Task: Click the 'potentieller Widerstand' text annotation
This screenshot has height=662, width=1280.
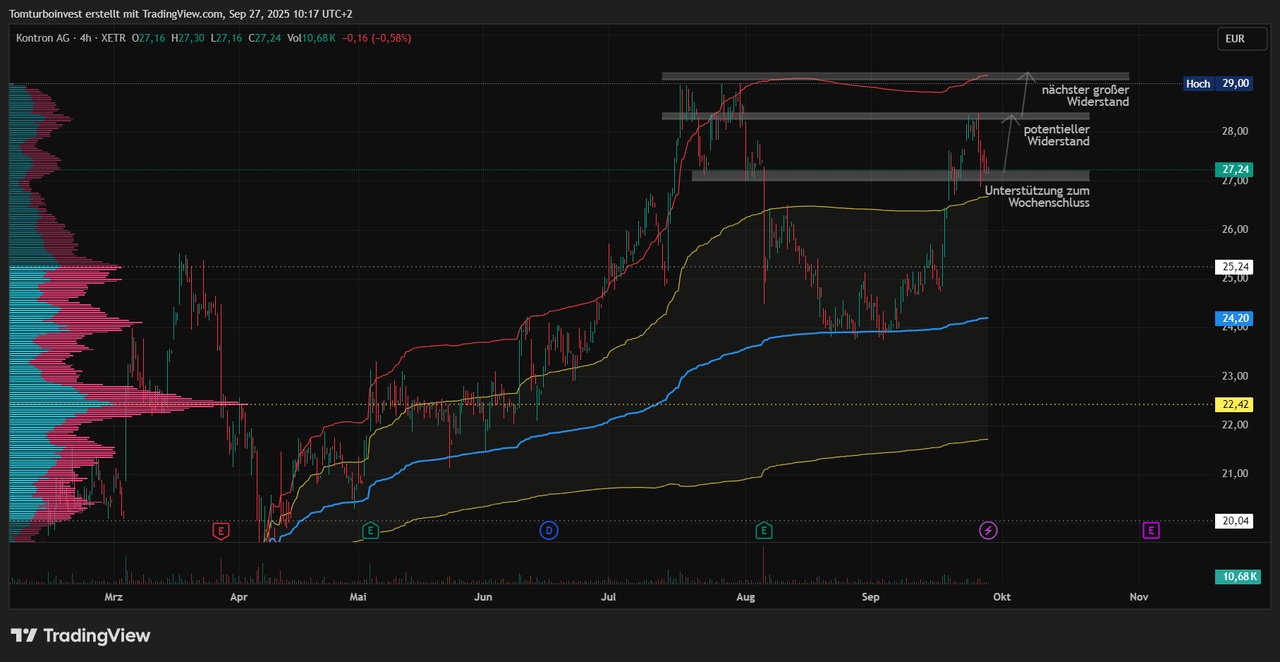Action: 1056,136
